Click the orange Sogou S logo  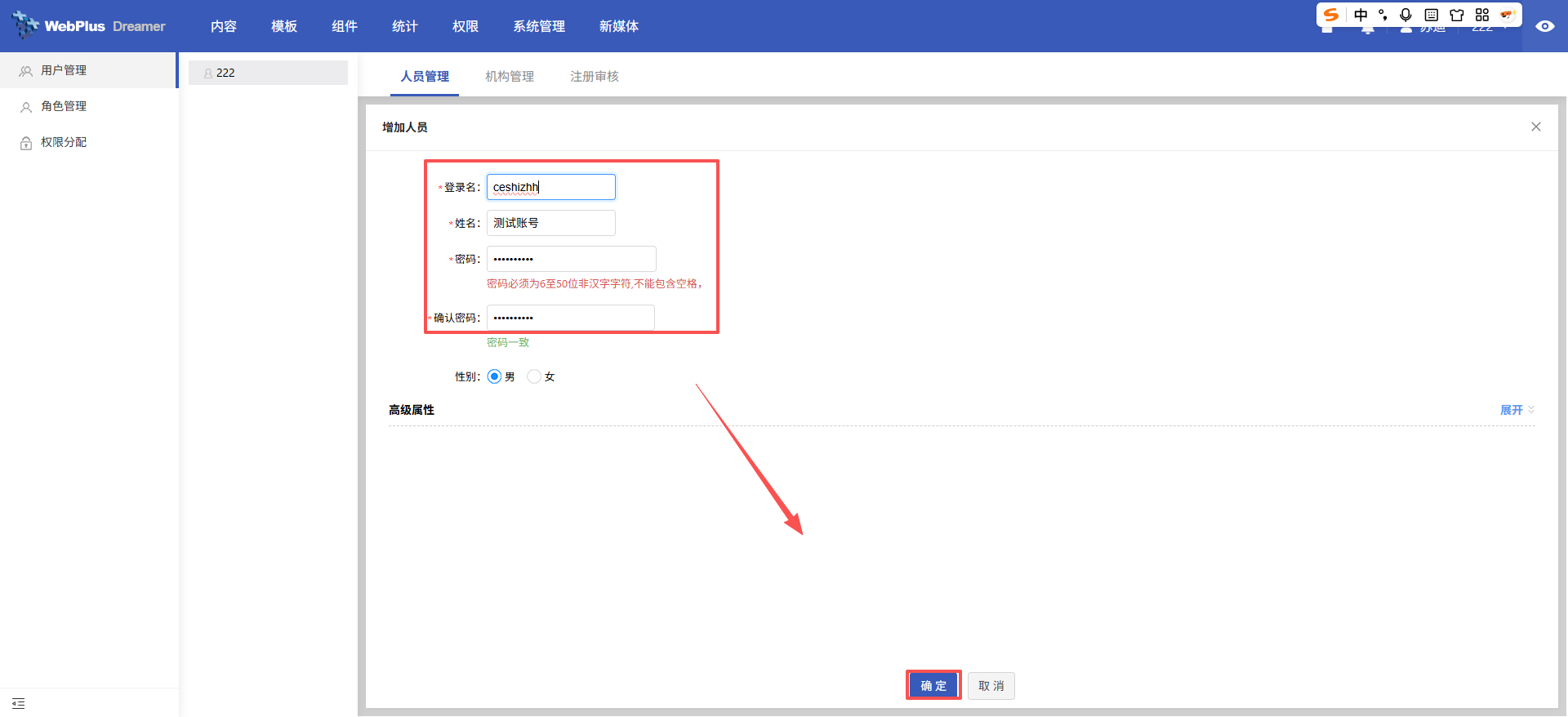click(x=1331, y=15)
